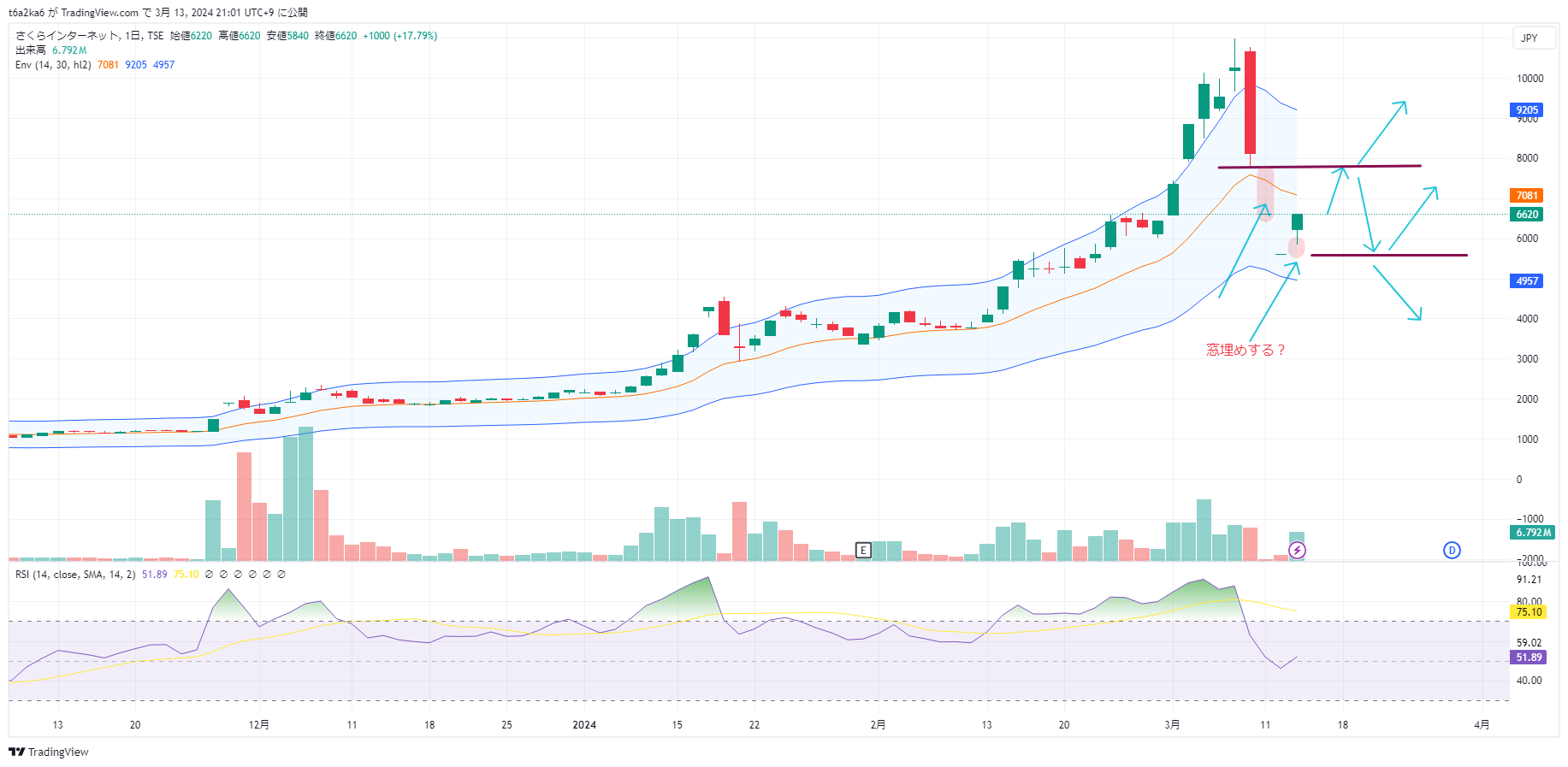This screenshot has width=1568, height=767.
Task: Open the Env (14, 30, hl2) indicator legend
Action: (53, 65)
